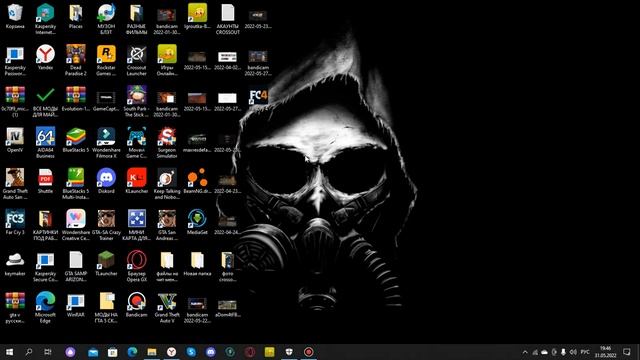Select the green checkmark ВСЕ МОДЫ icon
Image resolution: width=640 pixels, height=360 pixels.
[x=45, y=101]
